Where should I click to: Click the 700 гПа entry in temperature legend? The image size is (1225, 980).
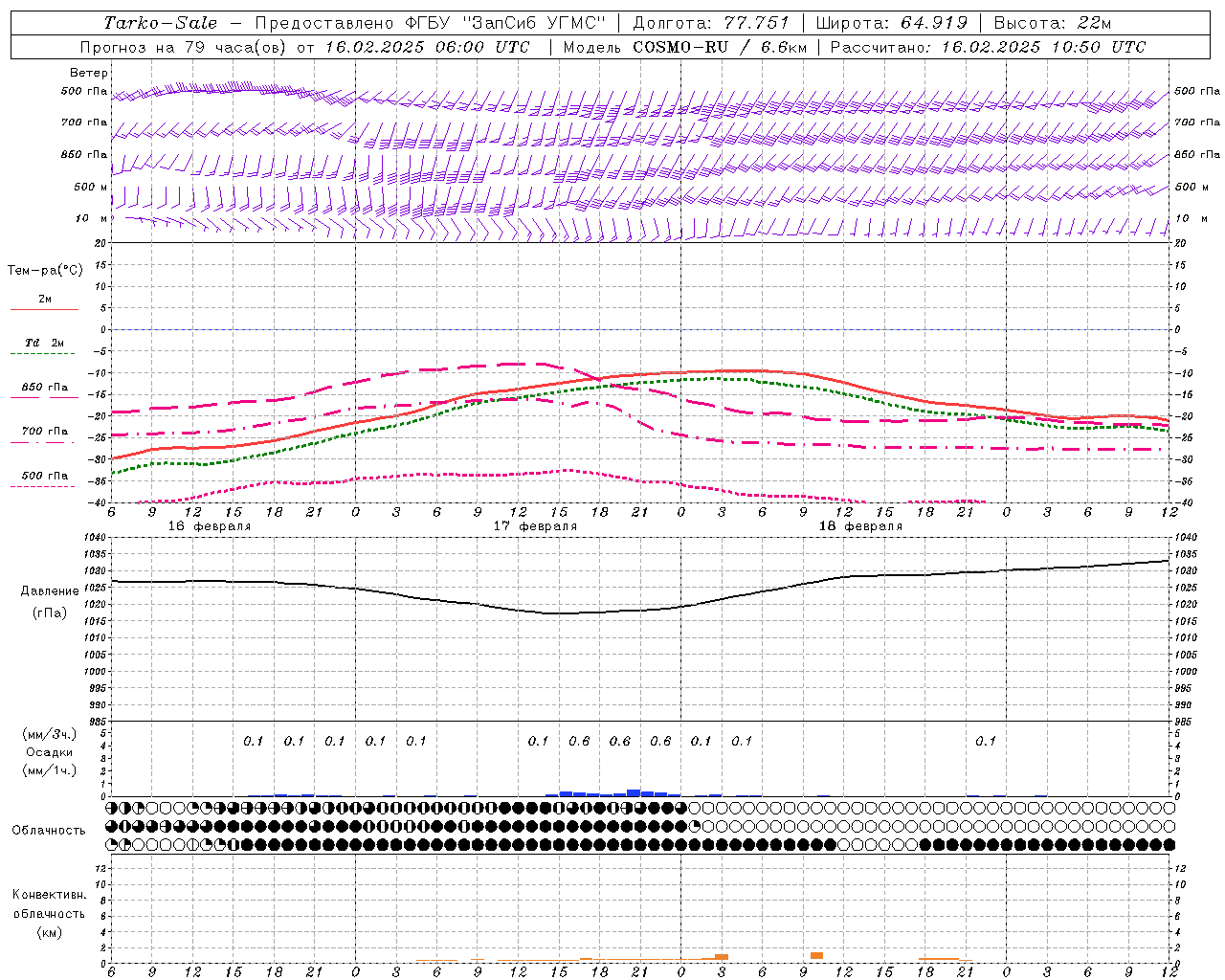(45, 432)
